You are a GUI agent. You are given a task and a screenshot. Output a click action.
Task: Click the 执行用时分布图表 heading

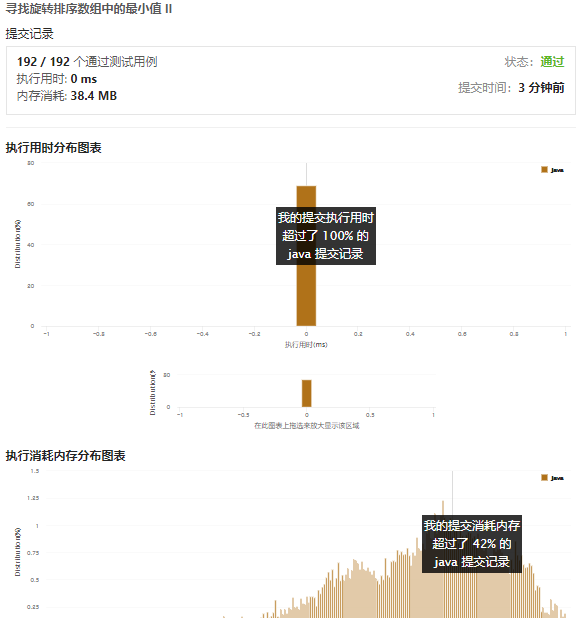tap(54, 148)
